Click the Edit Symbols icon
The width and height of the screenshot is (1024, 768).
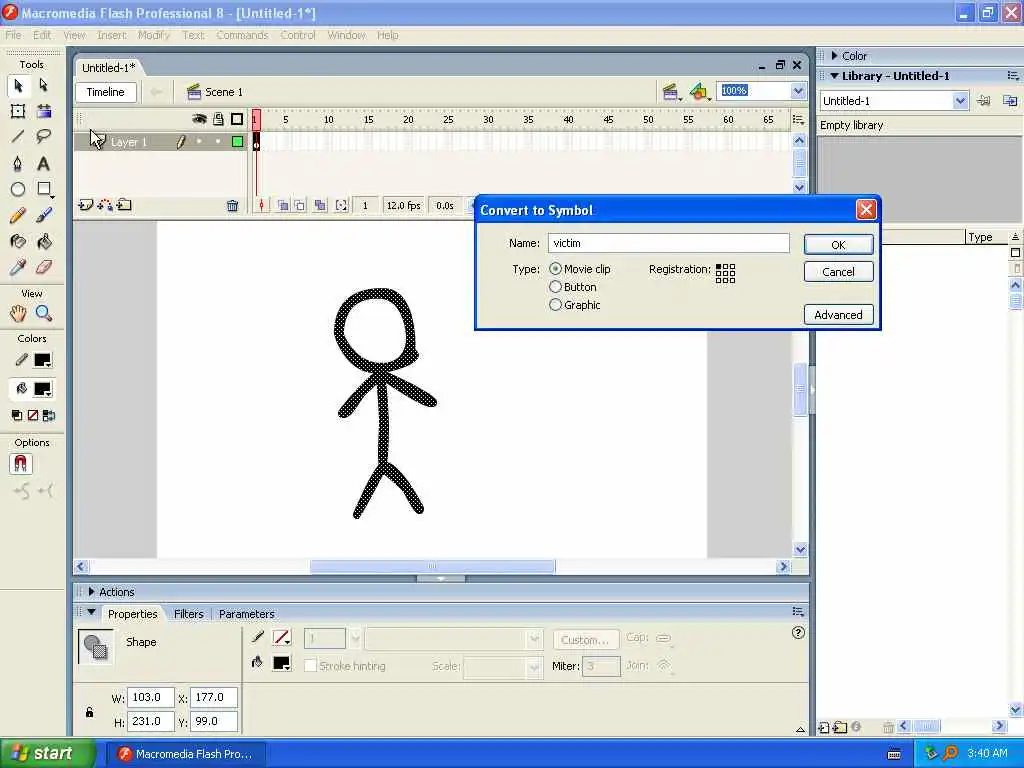point(699,92)
